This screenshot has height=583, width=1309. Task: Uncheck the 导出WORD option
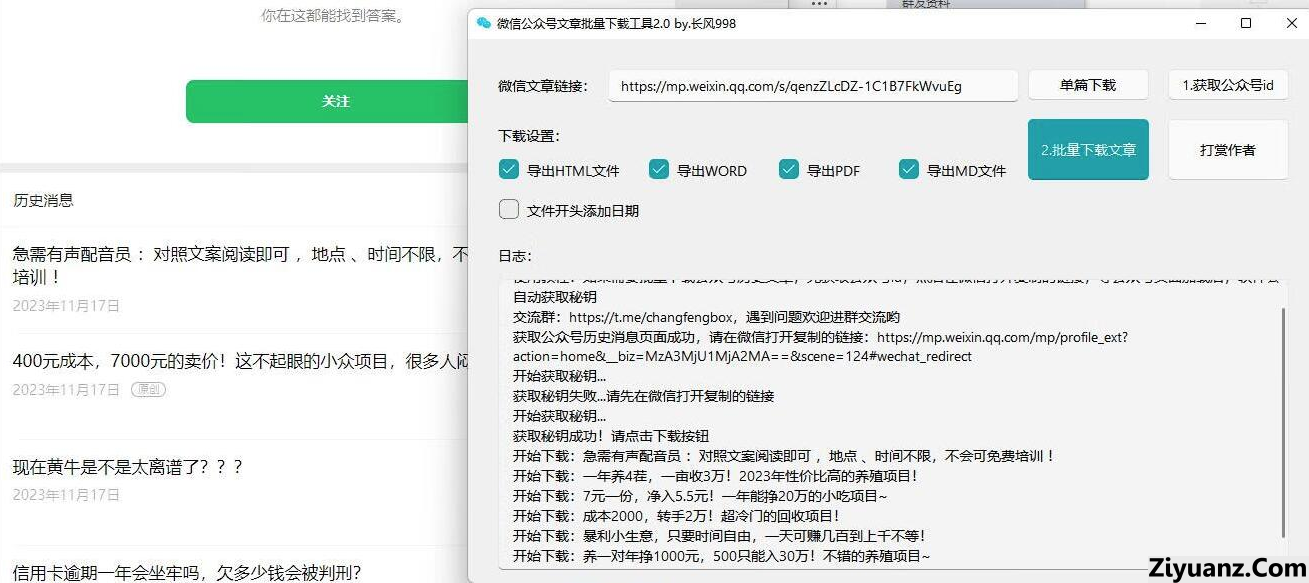[x=659, y=170]
